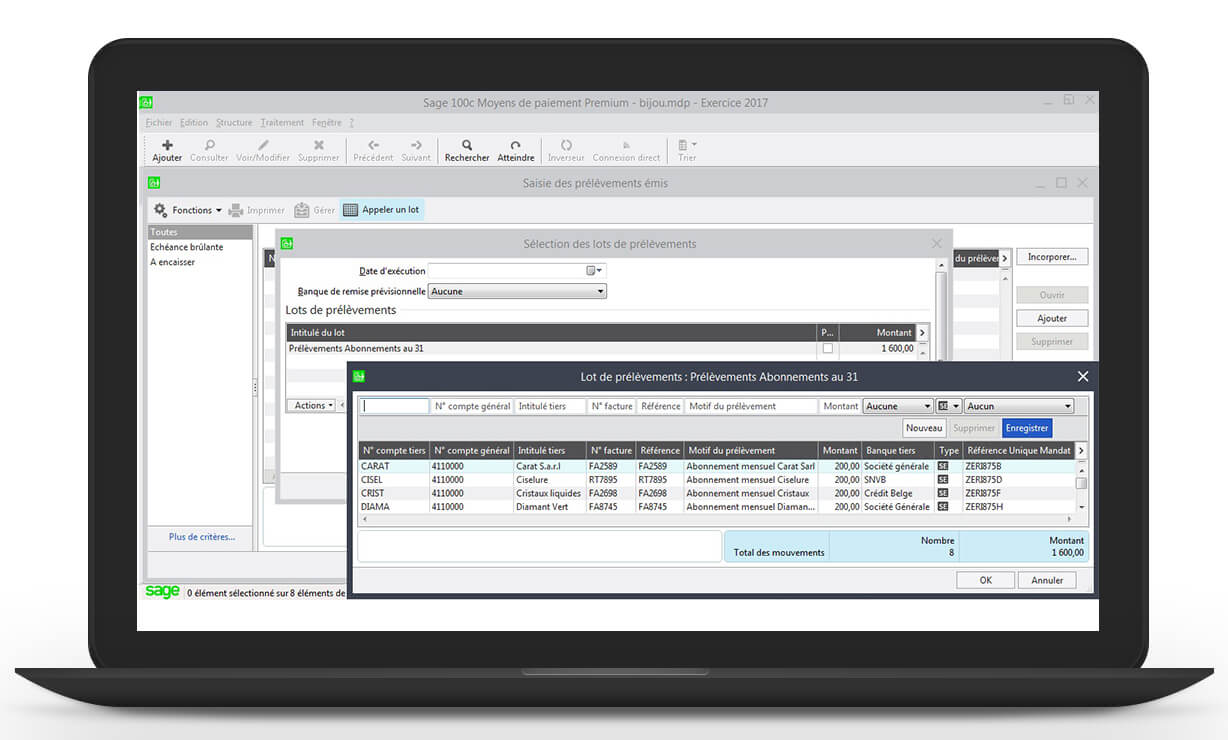Screen dimensions: 1228x740
Task: Click the Ajouter button on the right panel
Action: point(1052,318)
